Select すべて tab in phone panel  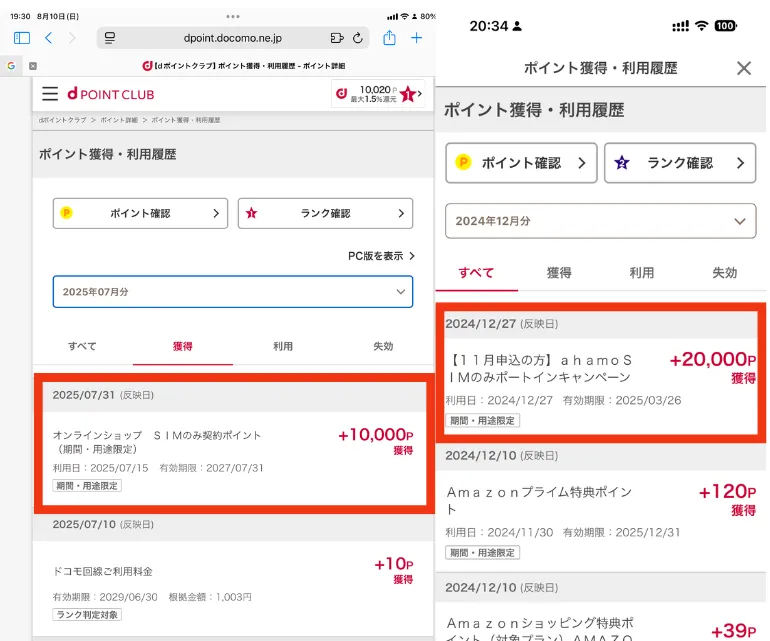pos(476,273)
